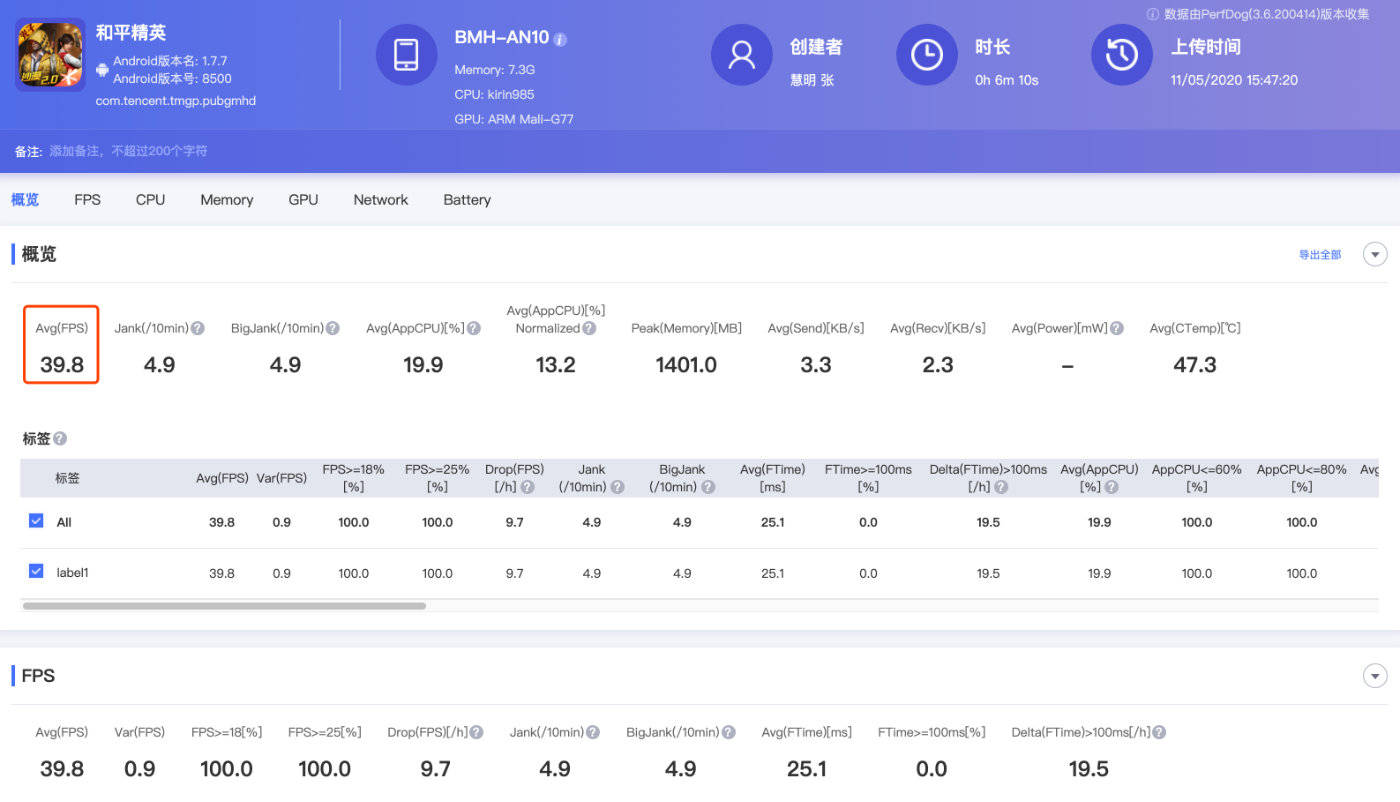The width and height of the screenshot is (1400, 802).
Task: Uncheck the label1 row checkbox
Action: point(36,571)
